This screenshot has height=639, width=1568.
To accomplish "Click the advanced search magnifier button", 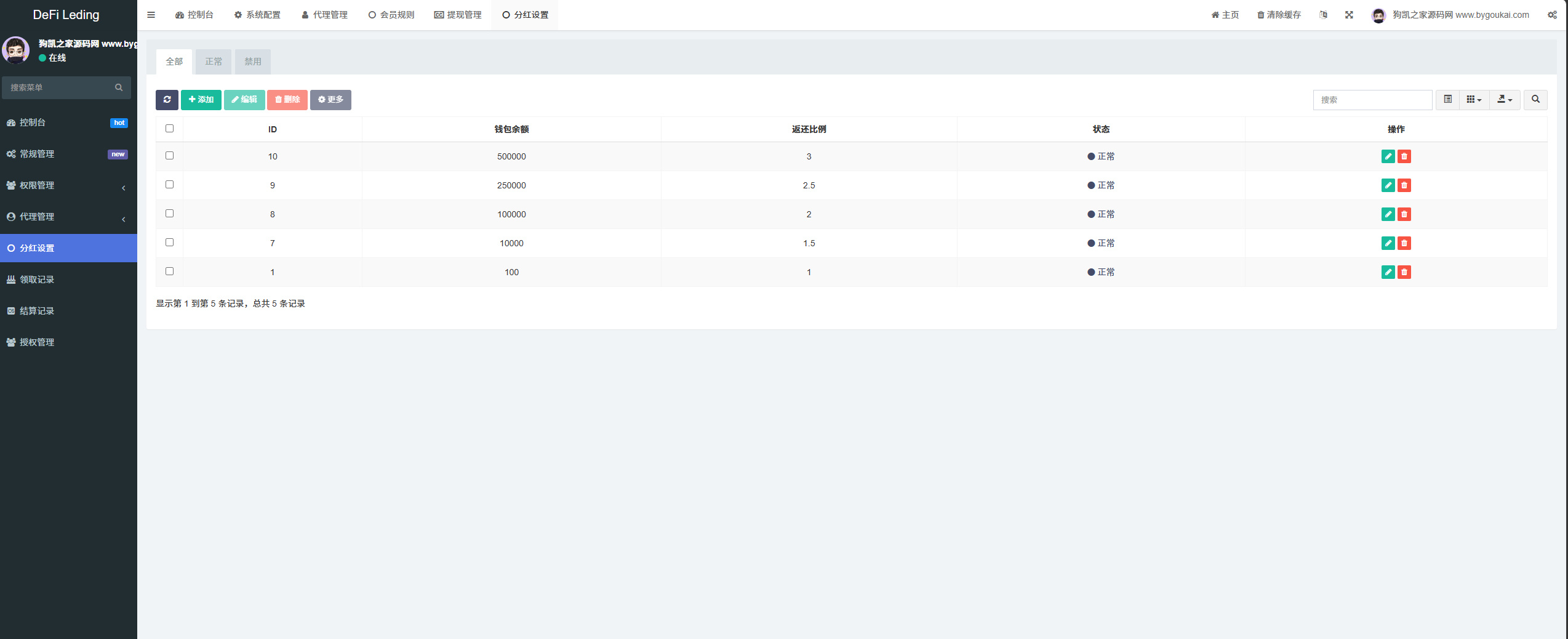I will (1535, 100).
